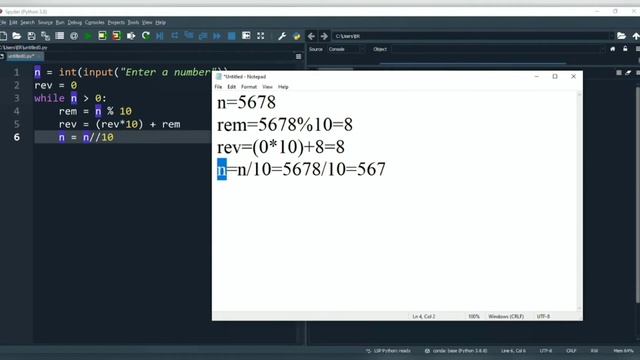
Task: Open Spyder Consoles menu
Action: (x=95, y=22)
